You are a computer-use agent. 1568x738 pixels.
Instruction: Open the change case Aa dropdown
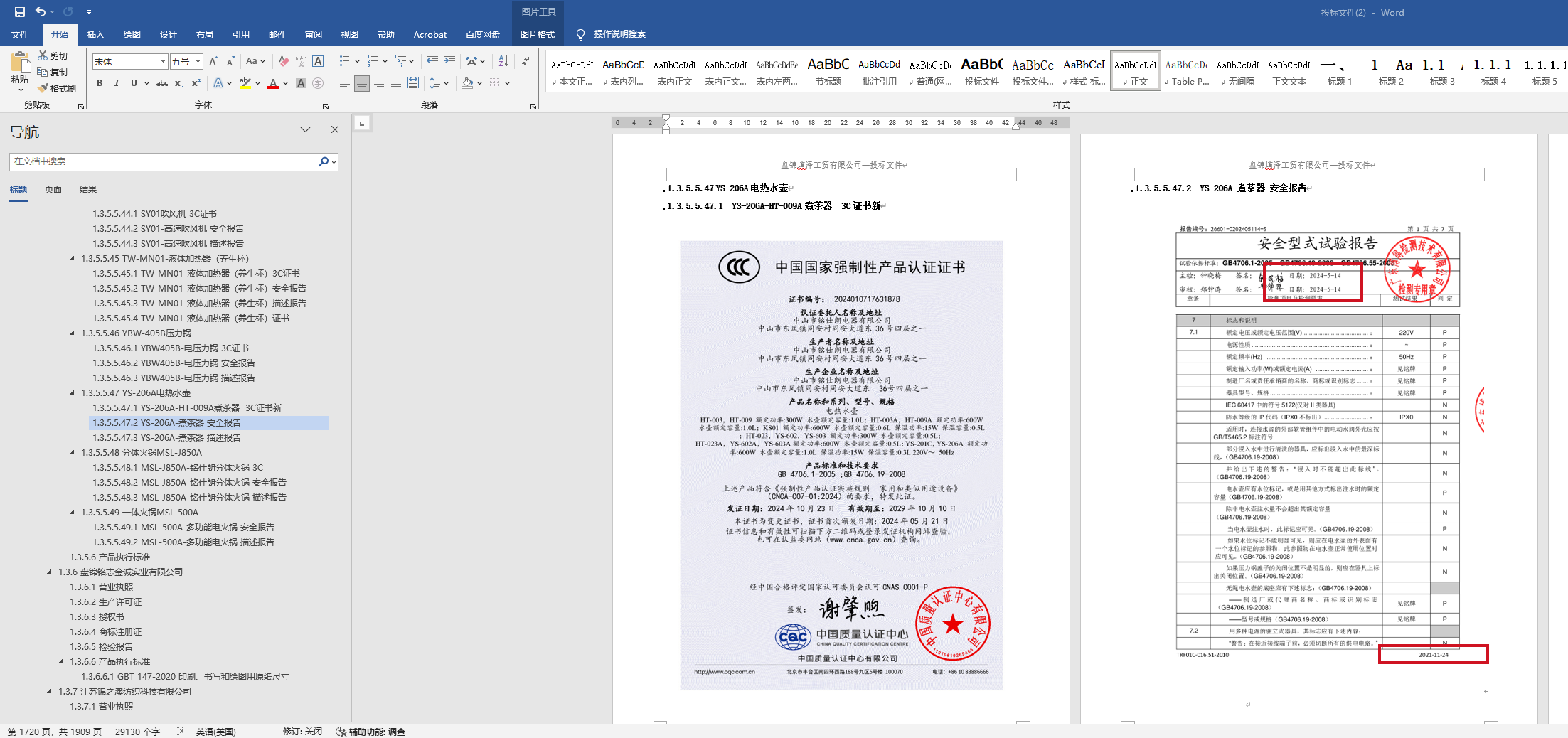click(255, 62)
